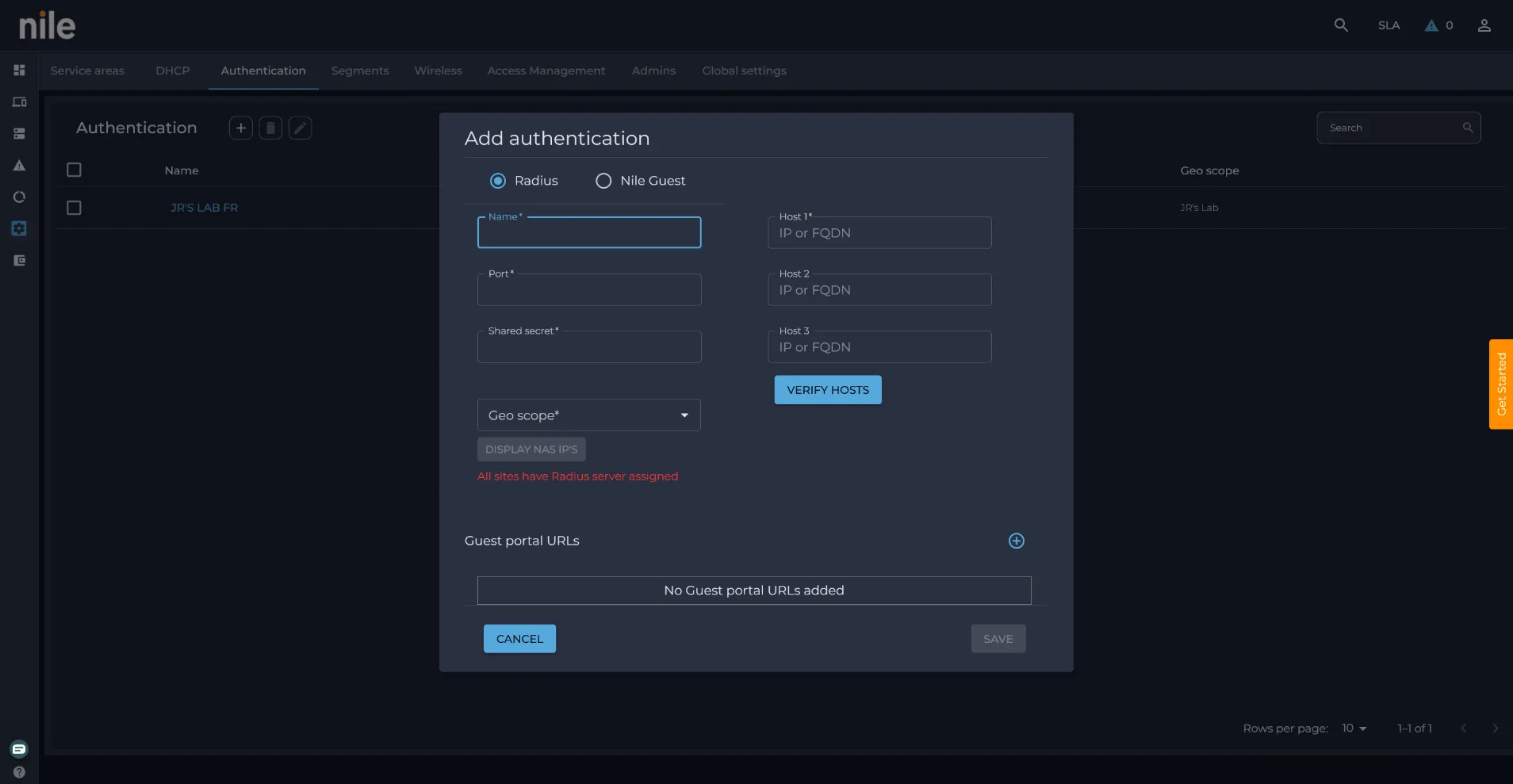1513x784 pixels.
Task: Expand the Geo scope dropdown
Action: (x=589, y=415)
